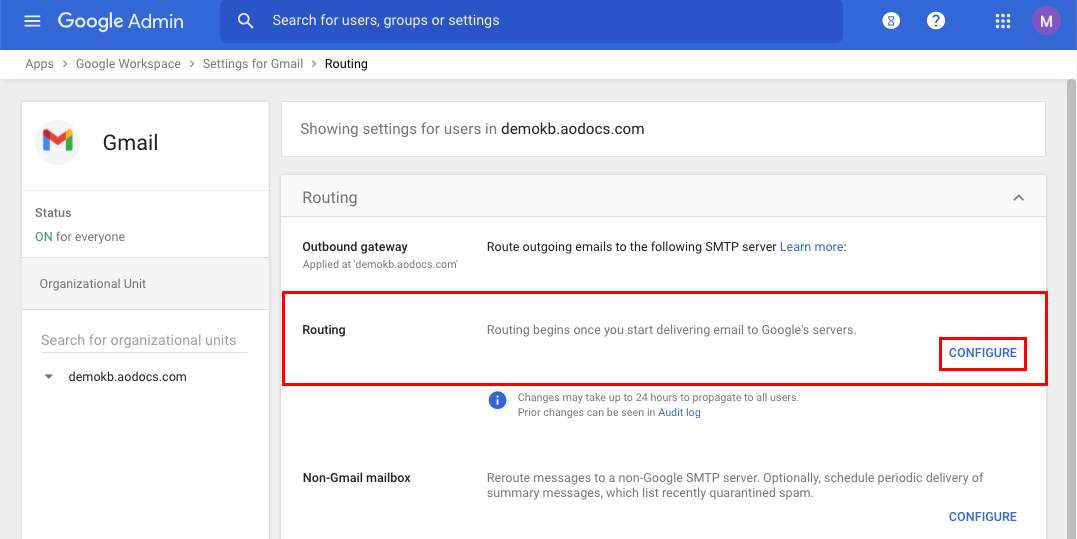Viewport: 1077px width, 539px height.
Task: Open the Google apps grid launcher
Action: [1003, 21]
